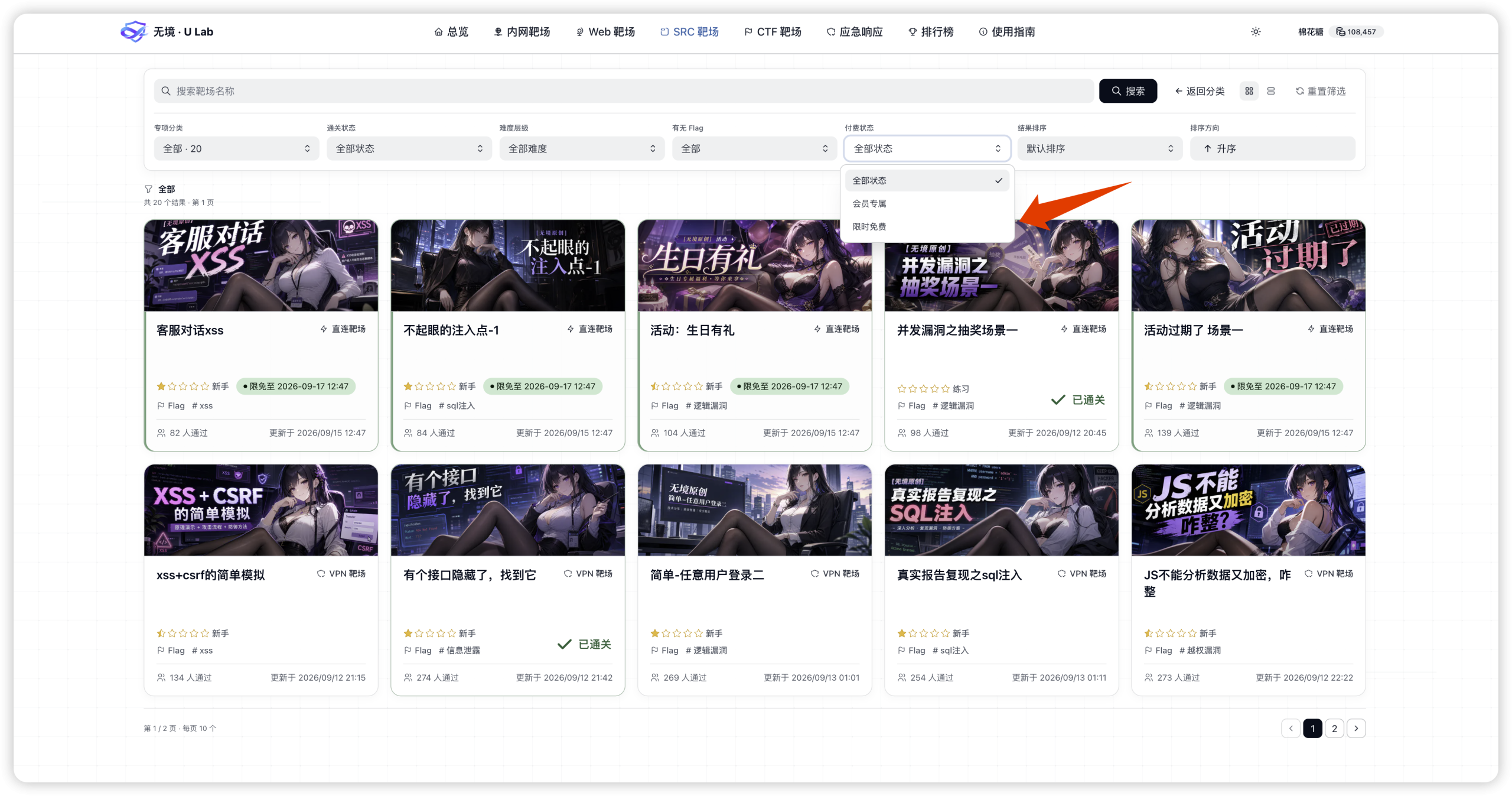Go to page 2
Viewport: 1512px width, 796px height.
point(1334,729)
